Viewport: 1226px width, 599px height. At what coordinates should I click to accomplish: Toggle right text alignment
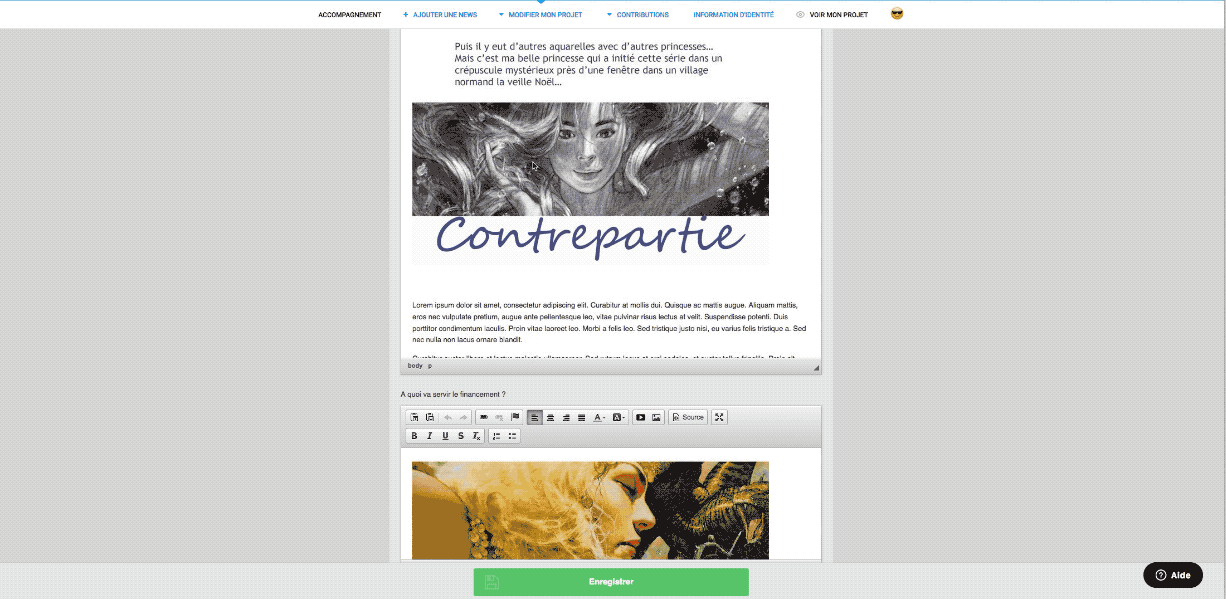coord(566,417)
